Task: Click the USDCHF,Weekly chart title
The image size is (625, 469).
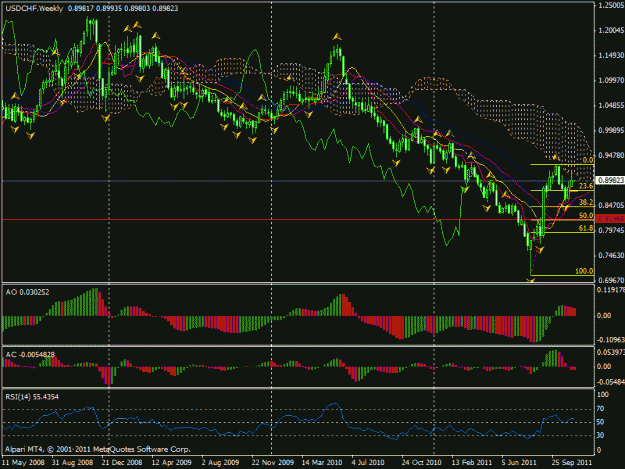Action: point(34,8)
